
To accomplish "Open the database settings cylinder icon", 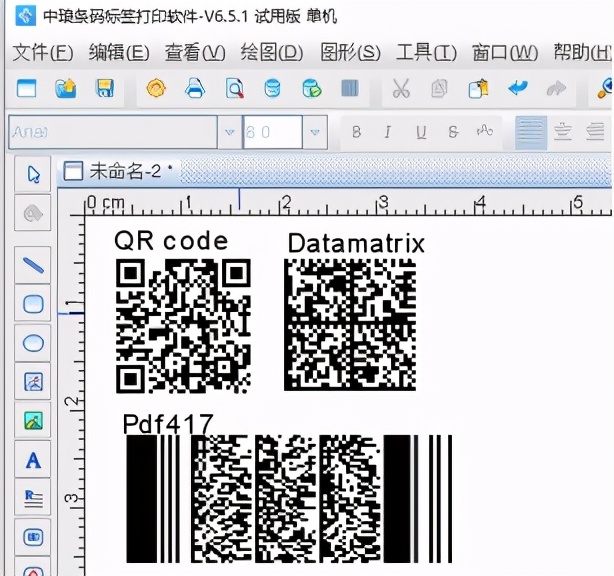I will pos(273,88).
